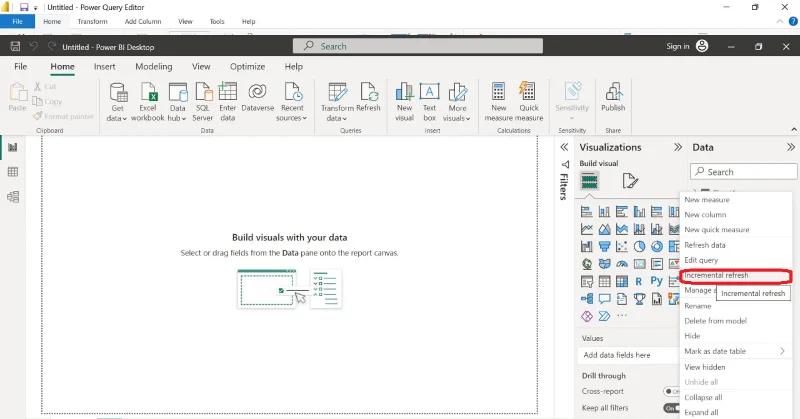
Task: Insert a Text box
Action: (x=430, y=102)
